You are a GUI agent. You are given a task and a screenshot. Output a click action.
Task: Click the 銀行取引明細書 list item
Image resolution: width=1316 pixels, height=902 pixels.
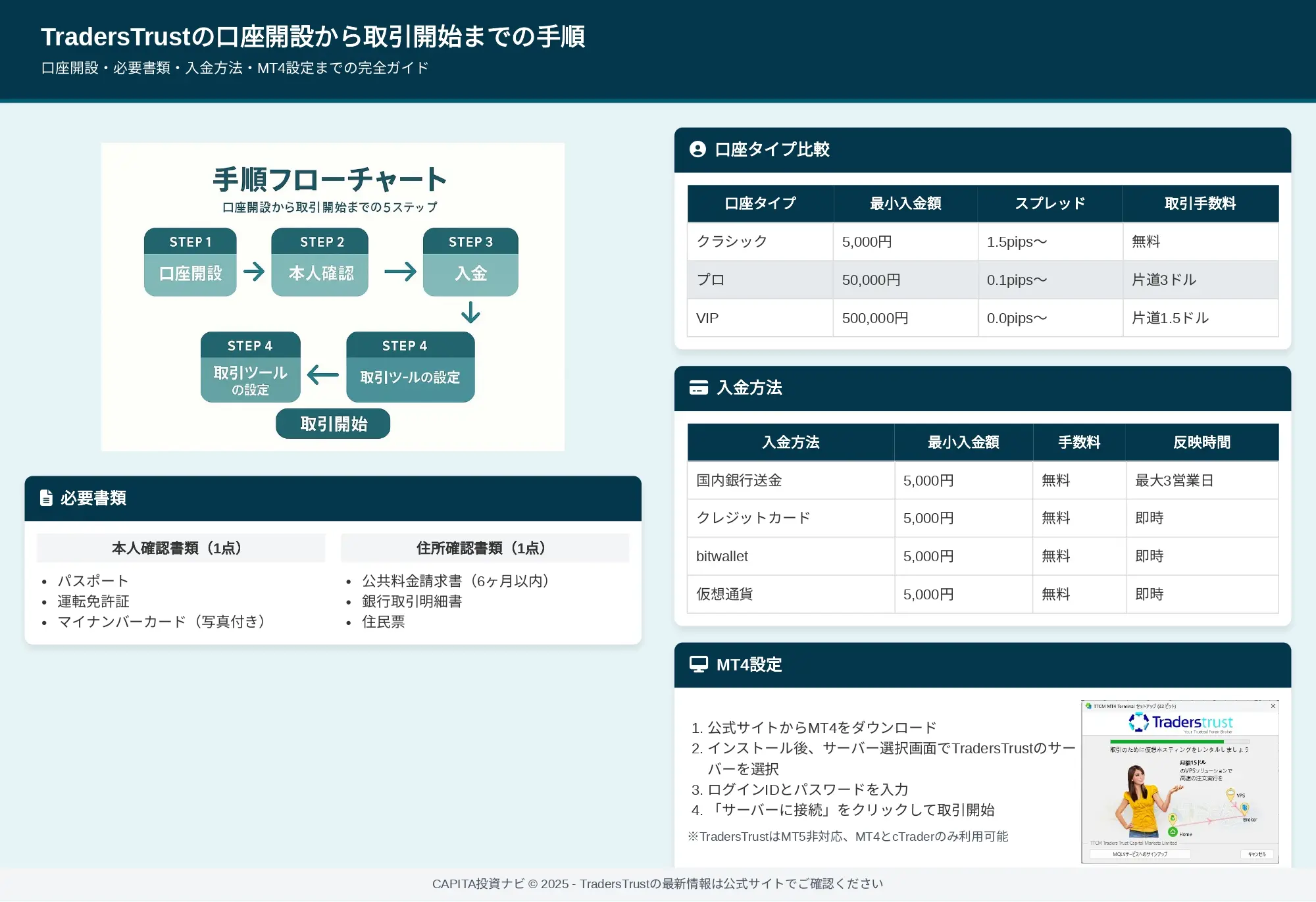pyautogui.click(x=412, y=601)
